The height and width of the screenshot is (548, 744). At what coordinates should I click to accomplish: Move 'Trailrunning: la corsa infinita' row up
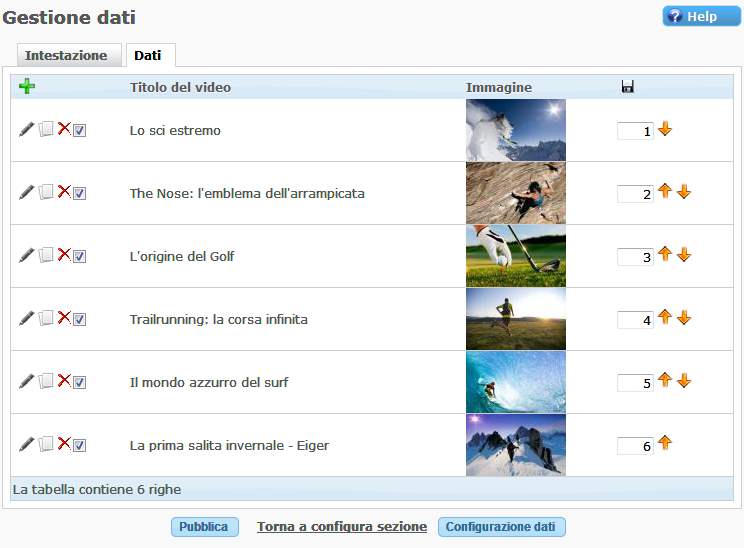point(665,318)
